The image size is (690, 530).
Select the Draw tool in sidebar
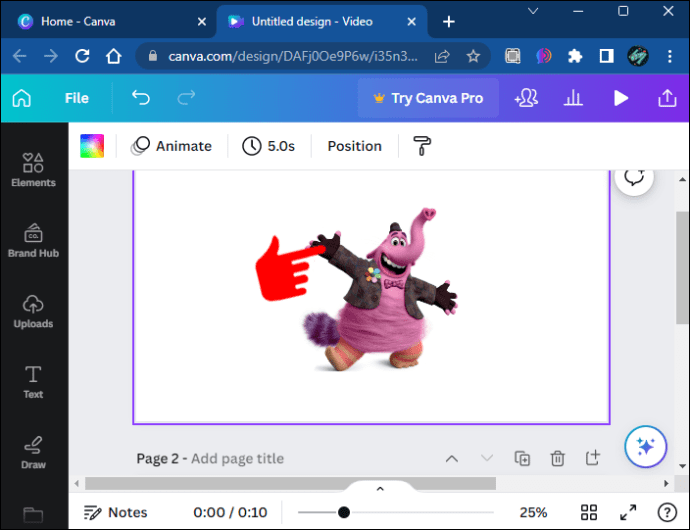[x=33, y=453]
